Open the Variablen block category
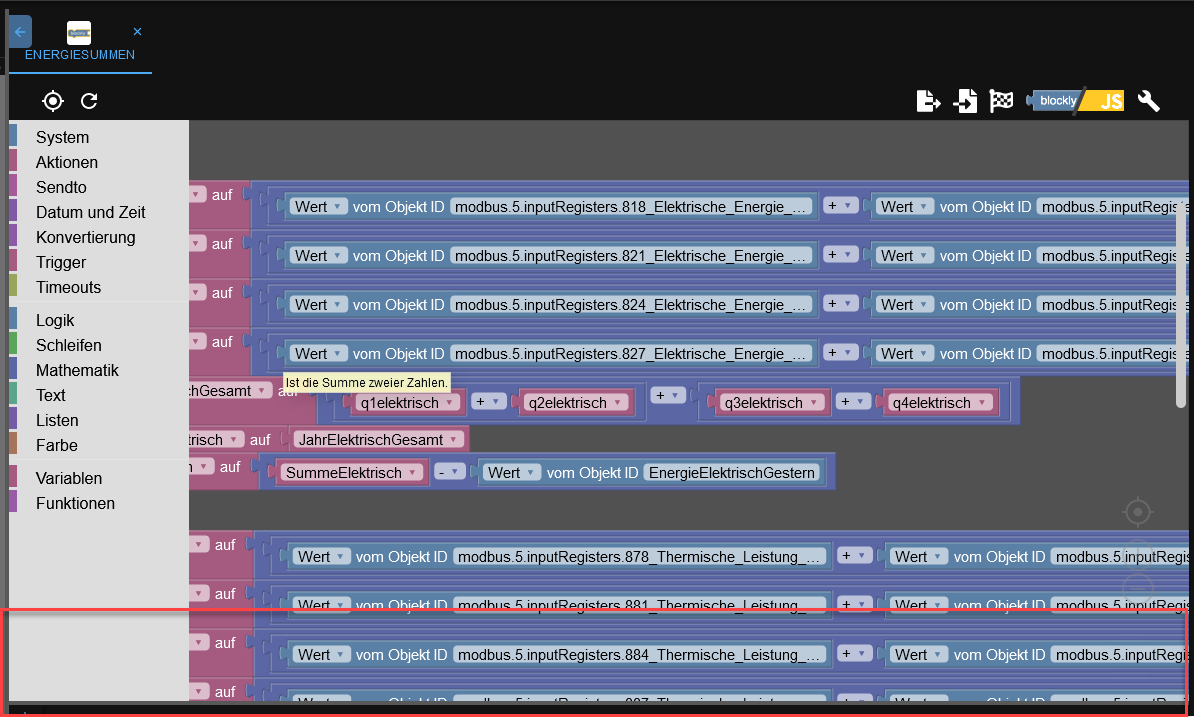The image size is (1194, 717). point(69,479)
